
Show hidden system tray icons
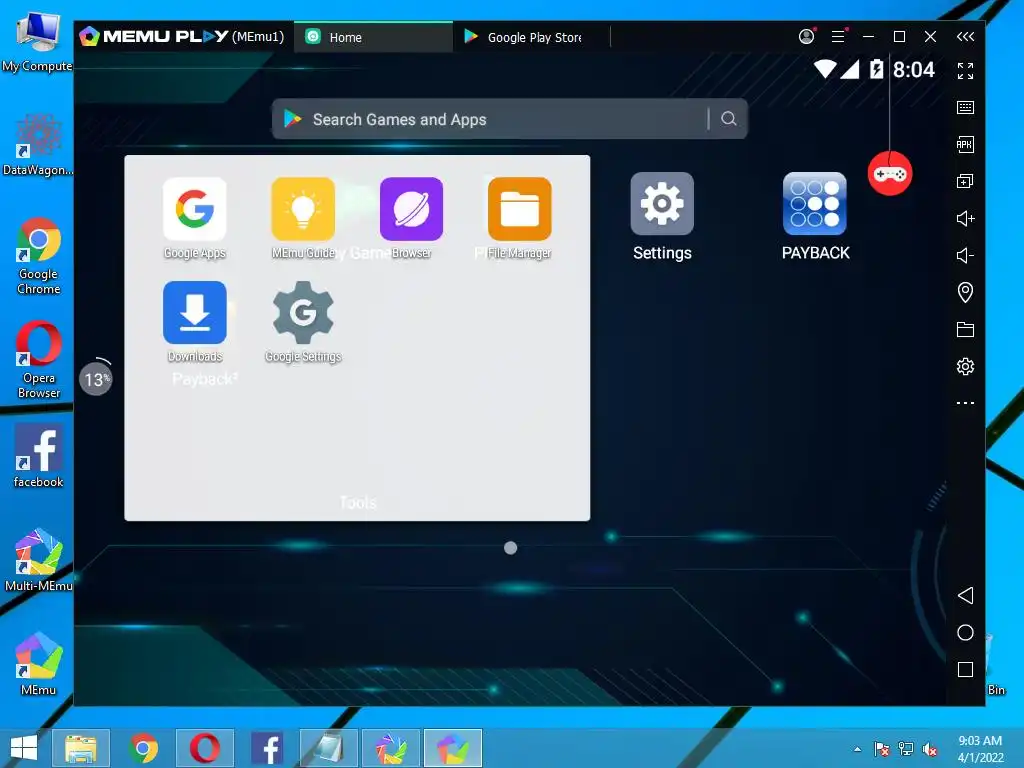[857, 749]
